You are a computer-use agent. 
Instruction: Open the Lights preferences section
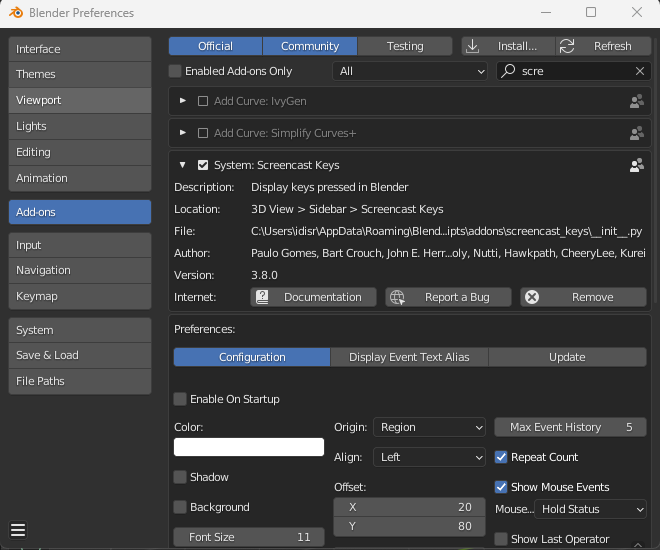point(80,126)
